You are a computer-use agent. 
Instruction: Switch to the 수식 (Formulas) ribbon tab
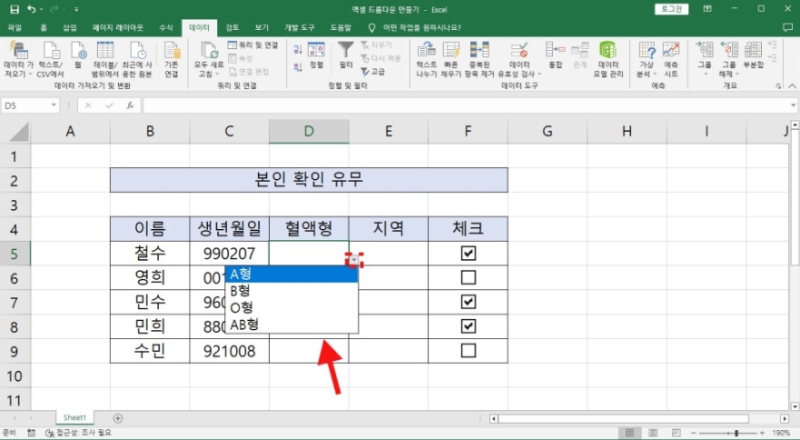[166, 28]
